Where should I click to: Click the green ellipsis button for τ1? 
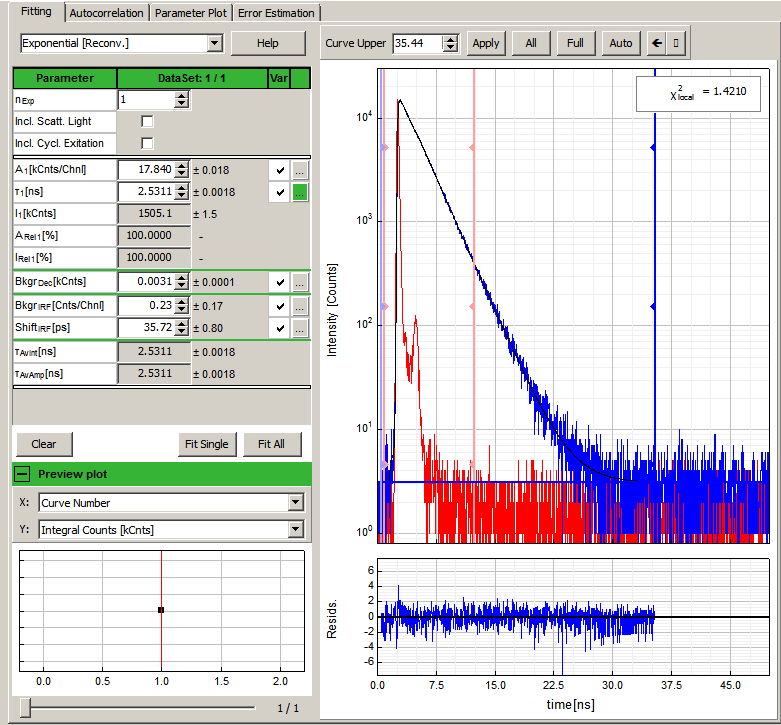[300, 192]
